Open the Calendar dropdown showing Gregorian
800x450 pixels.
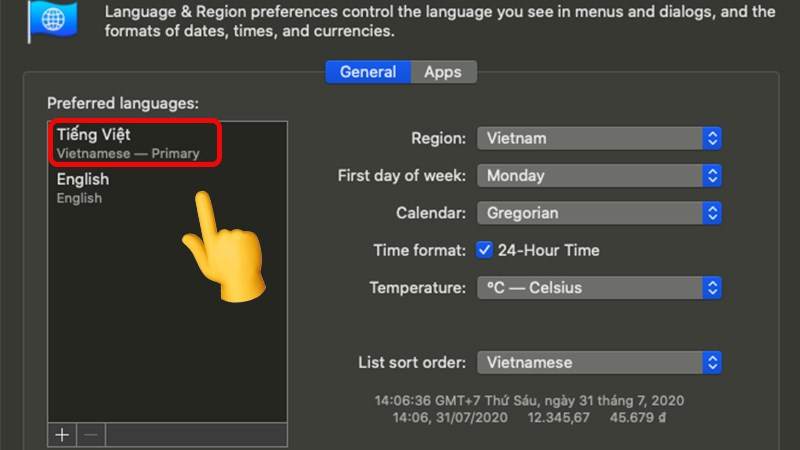coord(599,213)
